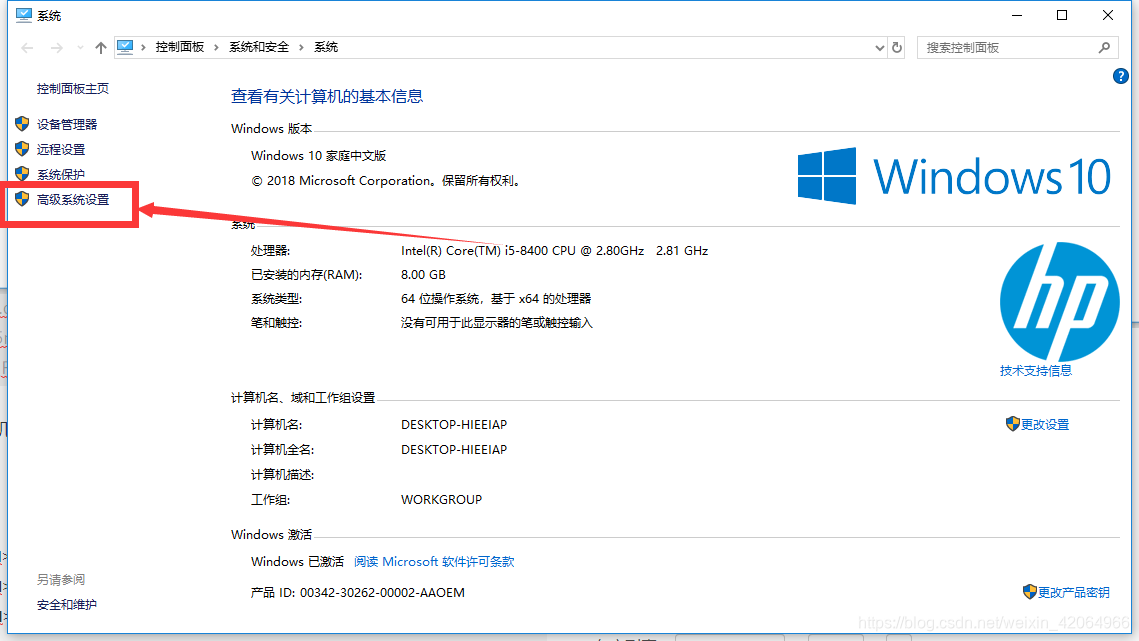Image resolution: width=1139 pixels, height=641 pixels.
Task: Click 更改产品密钥 link
Action: (x=1073, y=592)
